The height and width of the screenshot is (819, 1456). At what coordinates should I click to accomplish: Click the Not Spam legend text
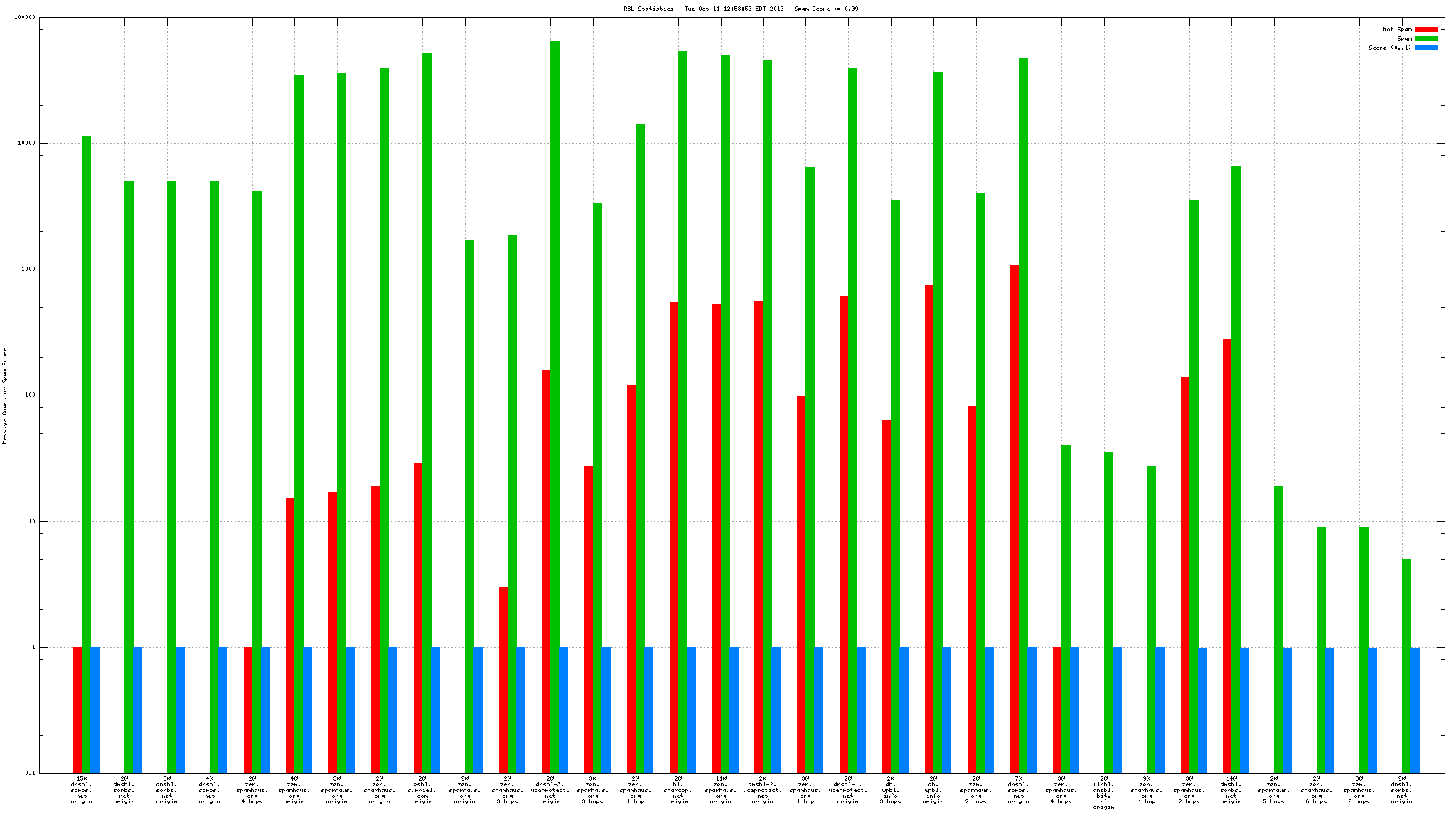click(x=1397, y=30)
